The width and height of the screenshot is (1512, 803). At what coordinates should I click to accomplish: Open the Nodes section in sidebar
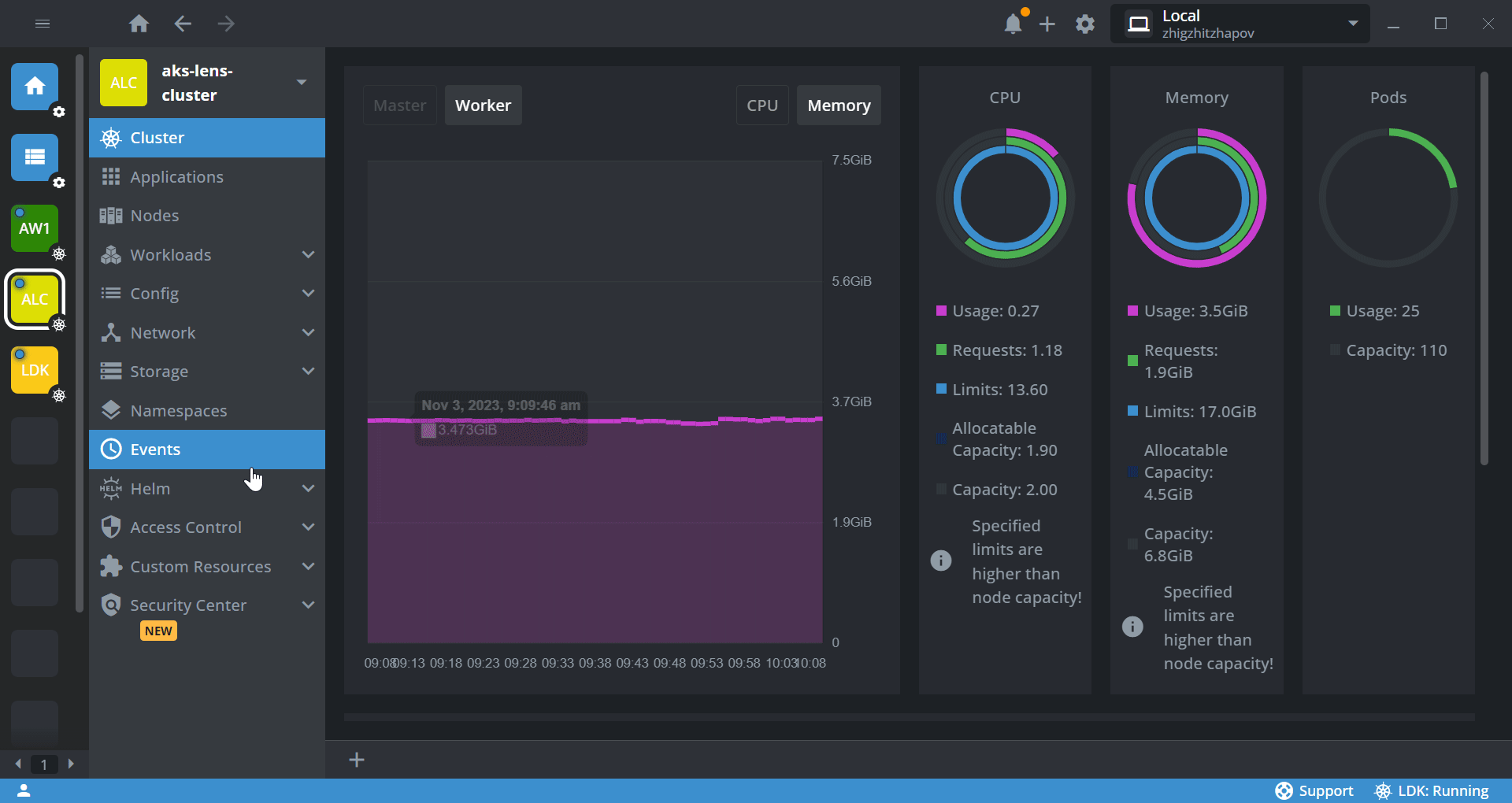pyautogui.click(x=154, y=215)
